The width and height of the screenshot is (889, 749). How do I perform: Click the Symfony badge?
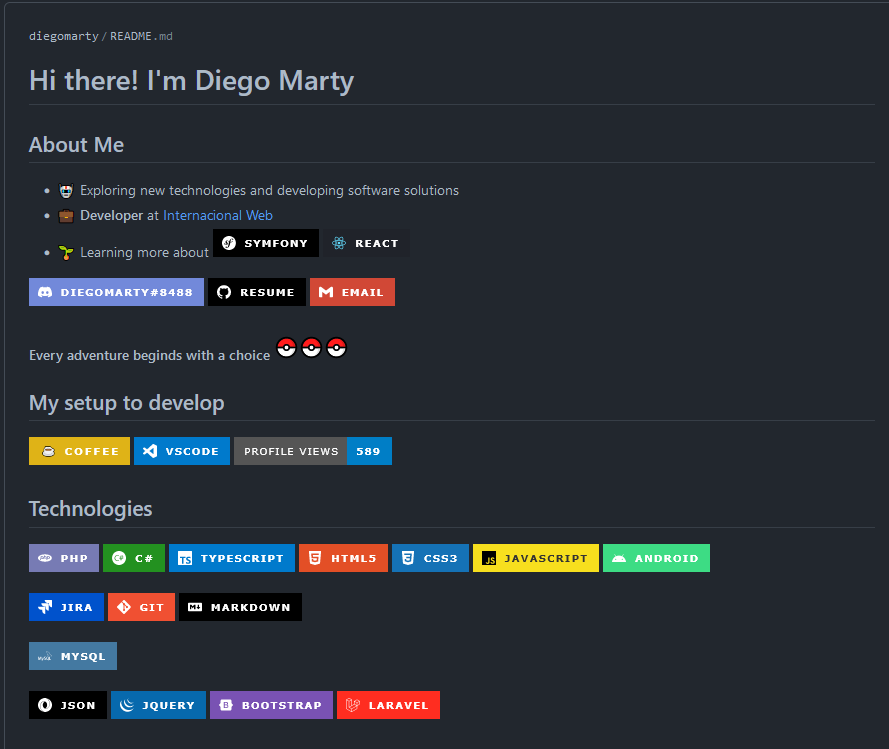[265, 243]
